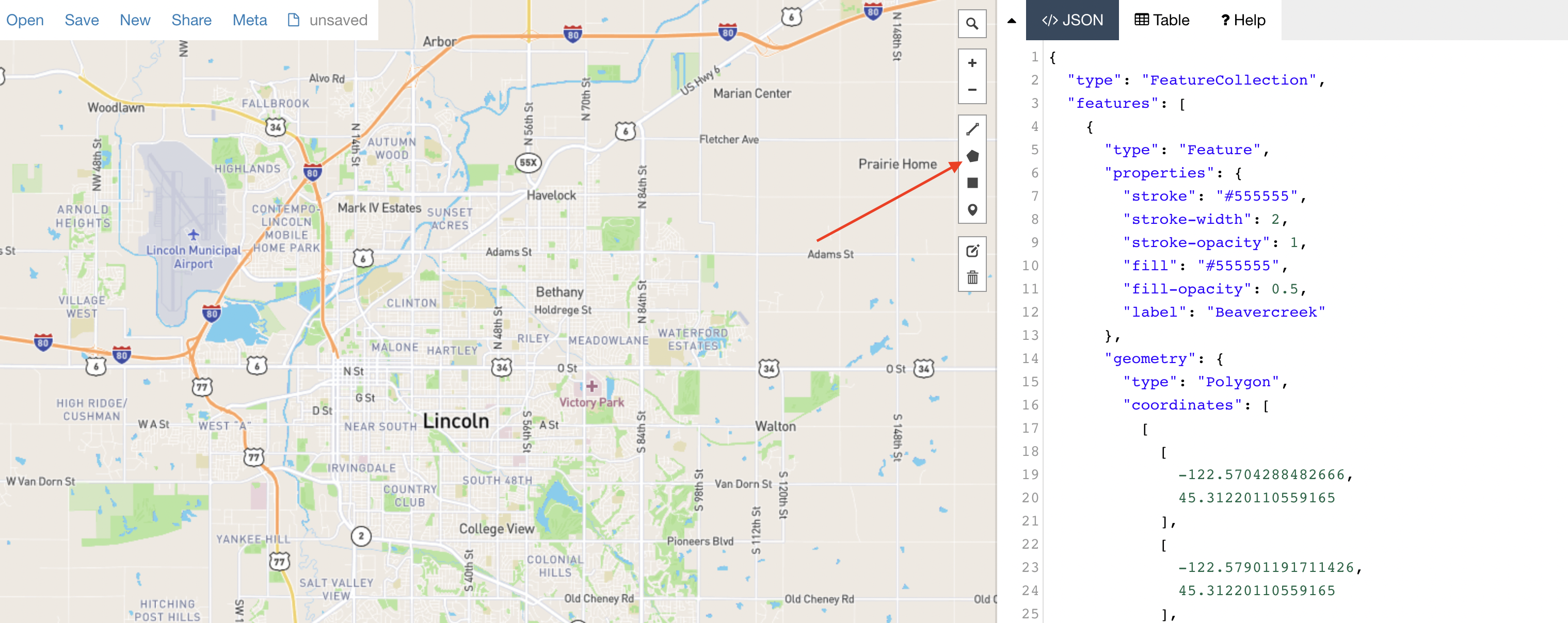Collapse the panel with the up arrow
The height and width of the screenshot is (623, 1568).
pyautogui.click(x=1012, y=21)
